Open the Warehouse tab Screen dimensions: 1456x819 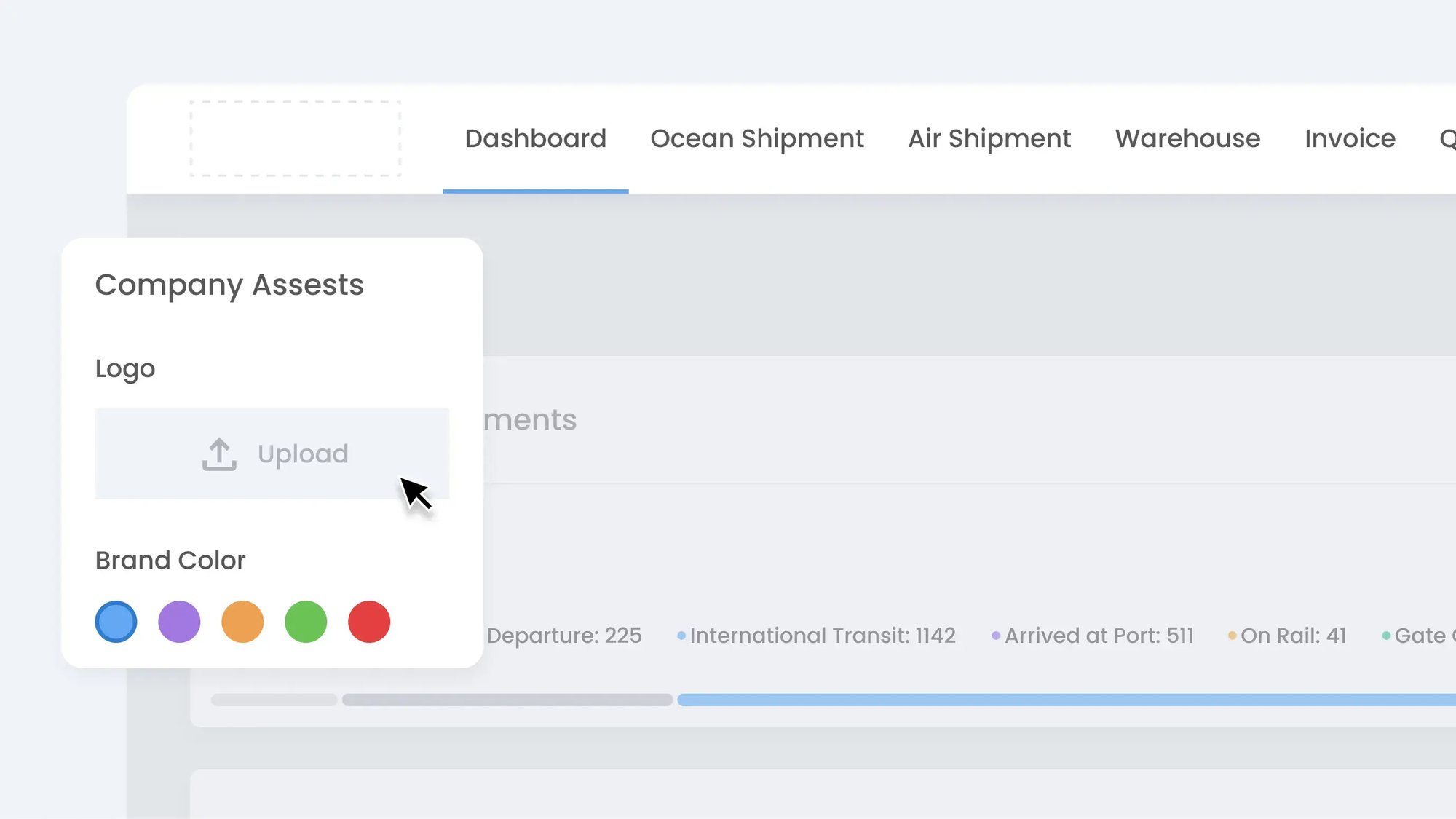(1187, 138)
